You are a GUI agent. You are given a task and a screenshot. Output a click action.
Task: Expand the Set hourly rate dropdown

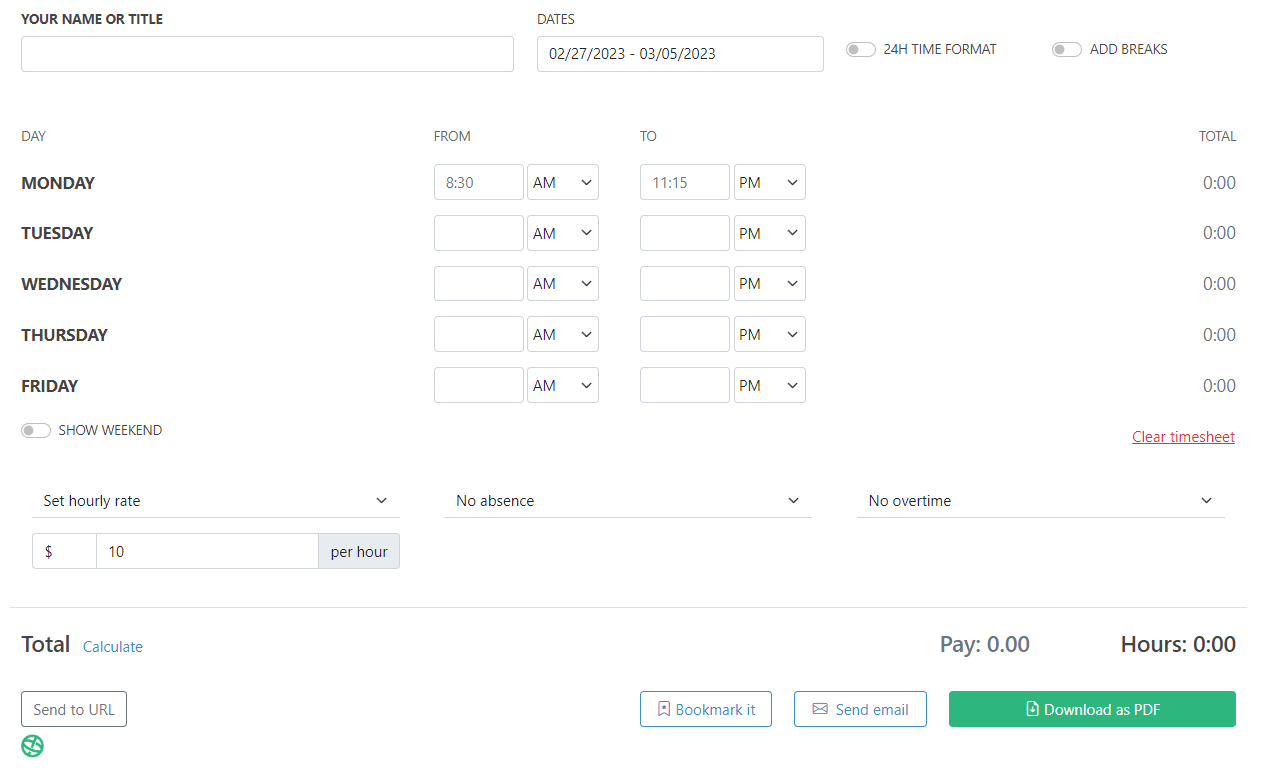pos(215,501)
